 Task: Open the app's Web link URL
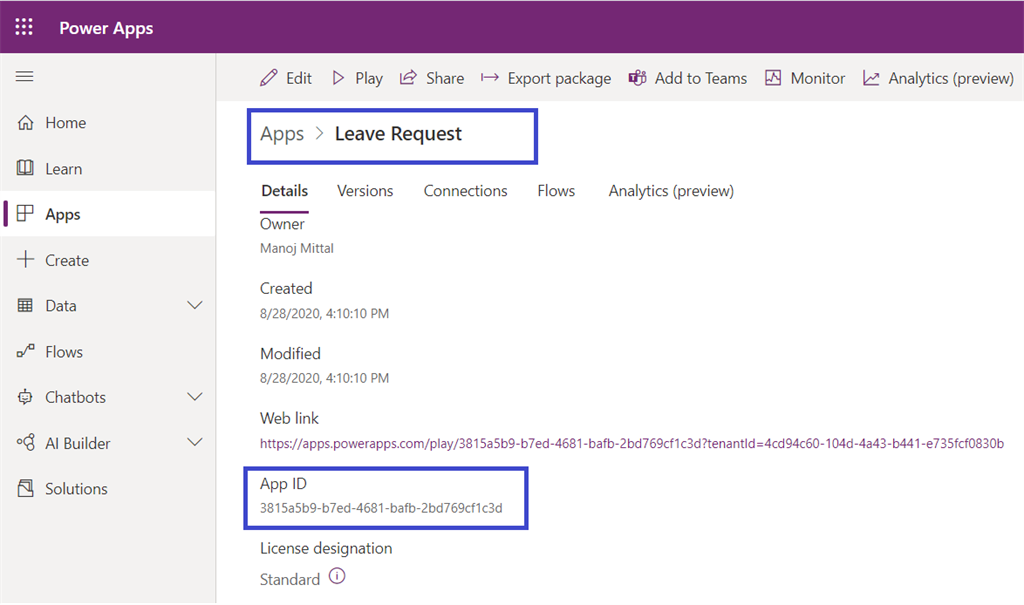pos(630,444)
